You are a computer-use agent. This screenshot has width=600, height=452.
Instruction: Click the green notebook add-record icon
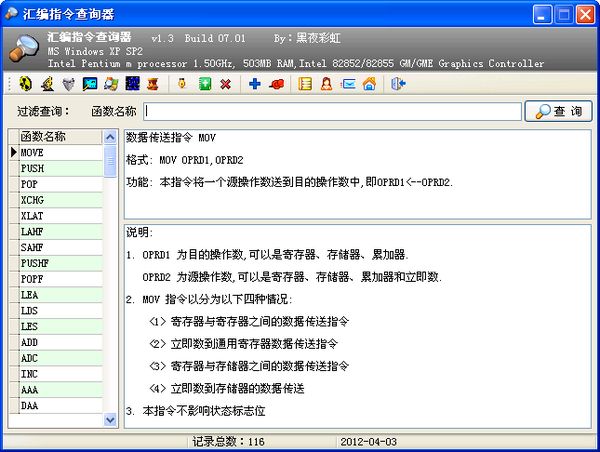[x=205, y=83]
